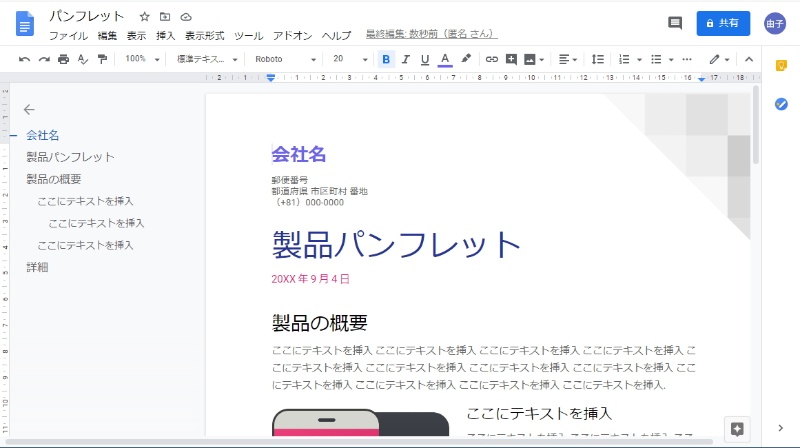The width and height of the screenshot is (800, 448).
Task: Click the spell check icon
Action: click(x=83, y=59)
